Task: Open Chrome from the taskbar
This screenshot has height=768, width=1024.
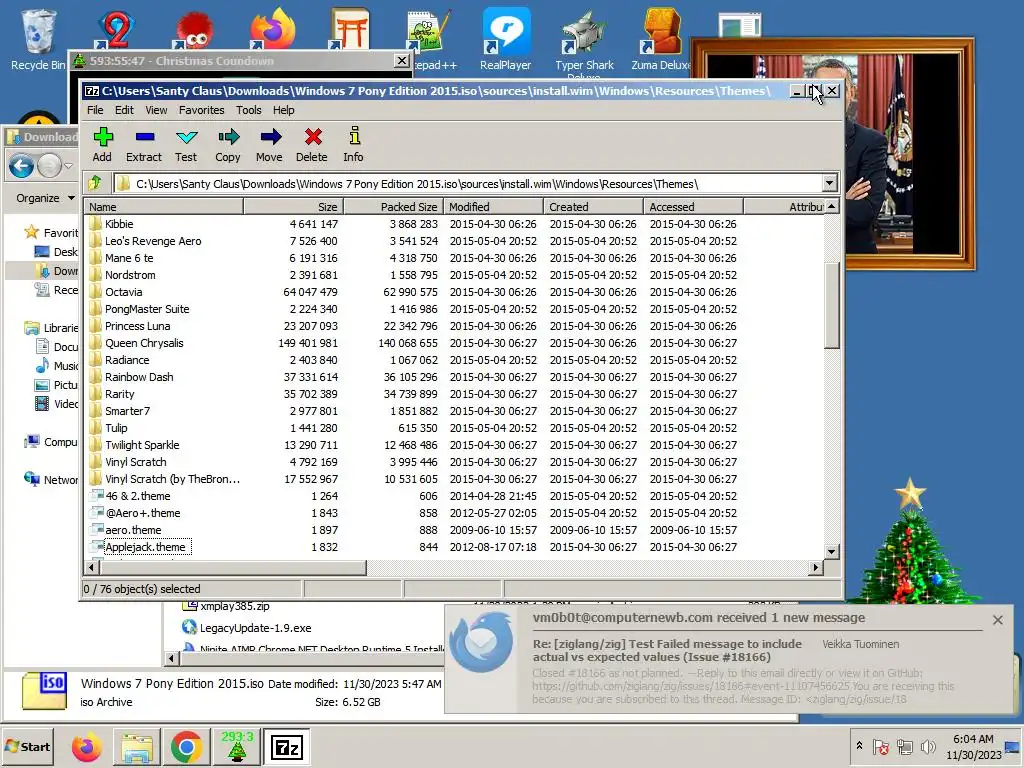Action: pos(186,747)
